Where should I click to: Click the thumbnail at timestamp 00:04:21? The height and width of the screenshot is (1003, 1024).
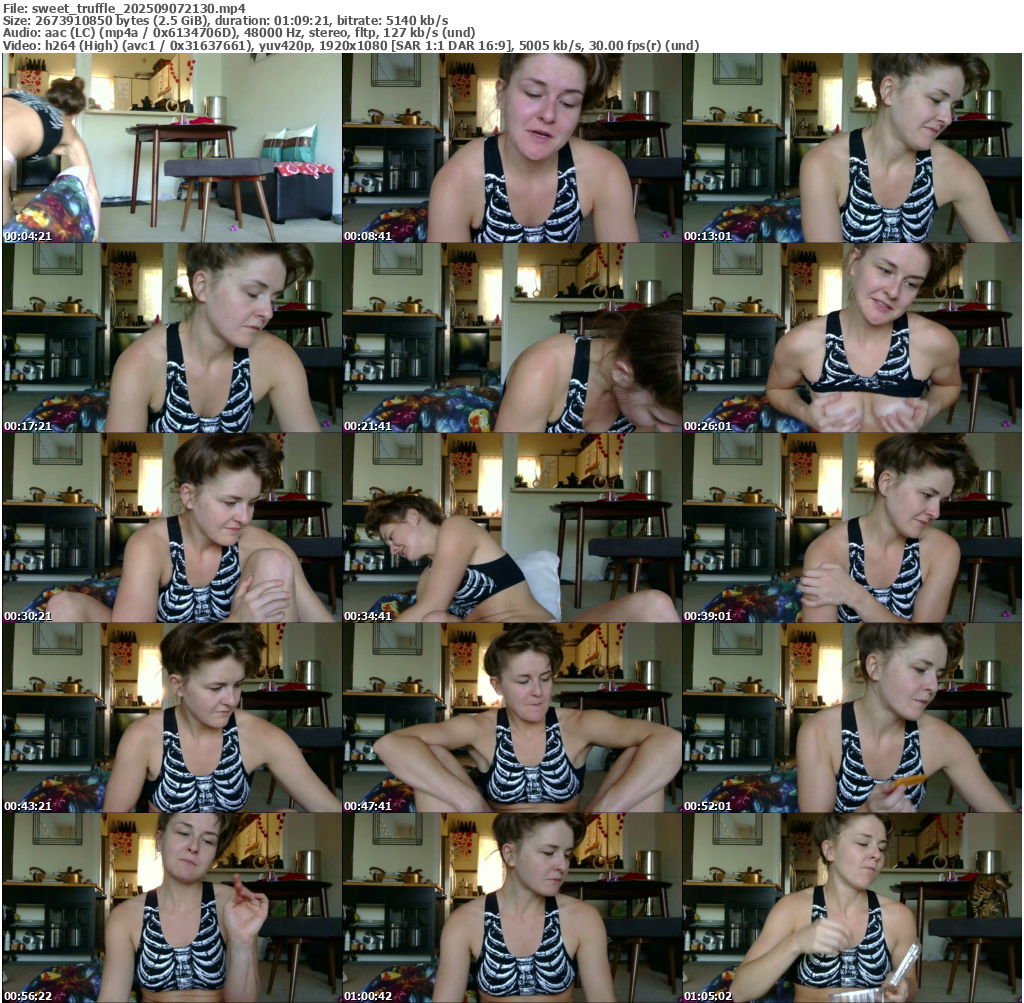pyautogui.click(x=171, y=148)
